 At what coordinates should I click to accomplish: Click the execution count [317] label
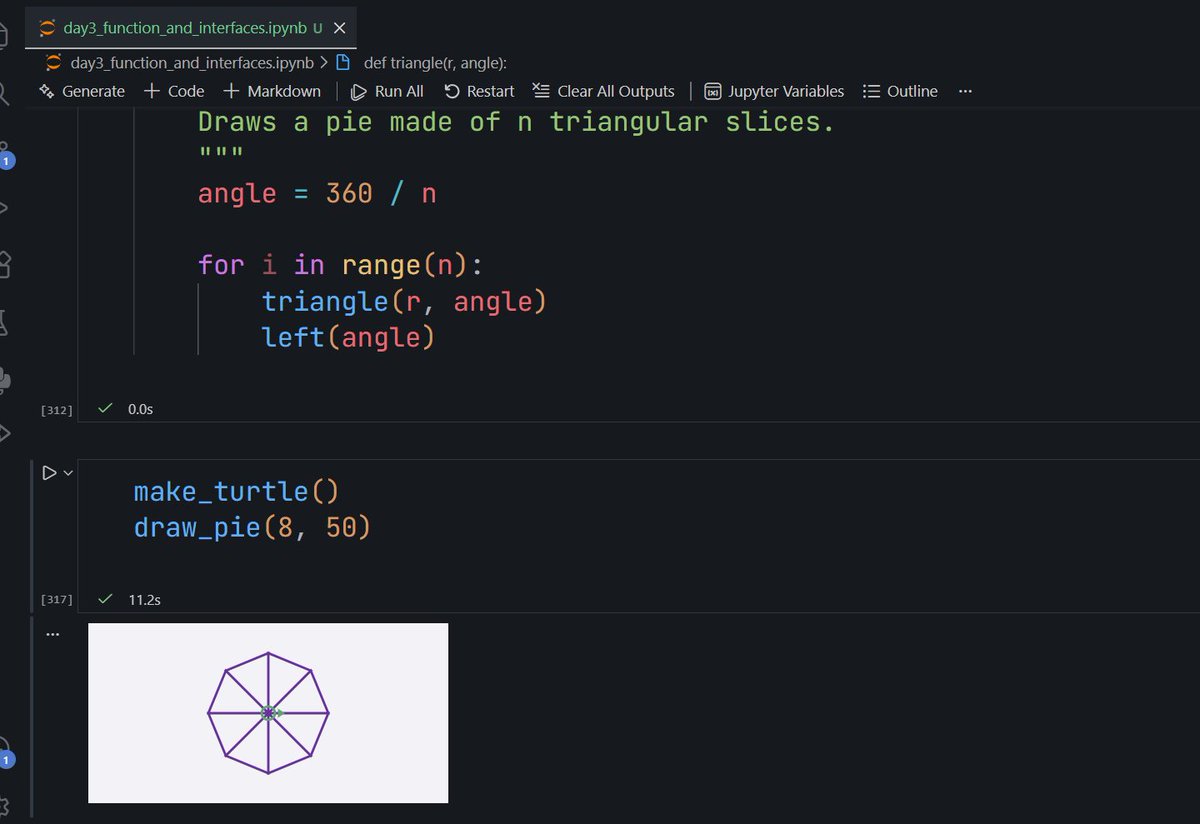pyautogui.click(x=58, y=600)
